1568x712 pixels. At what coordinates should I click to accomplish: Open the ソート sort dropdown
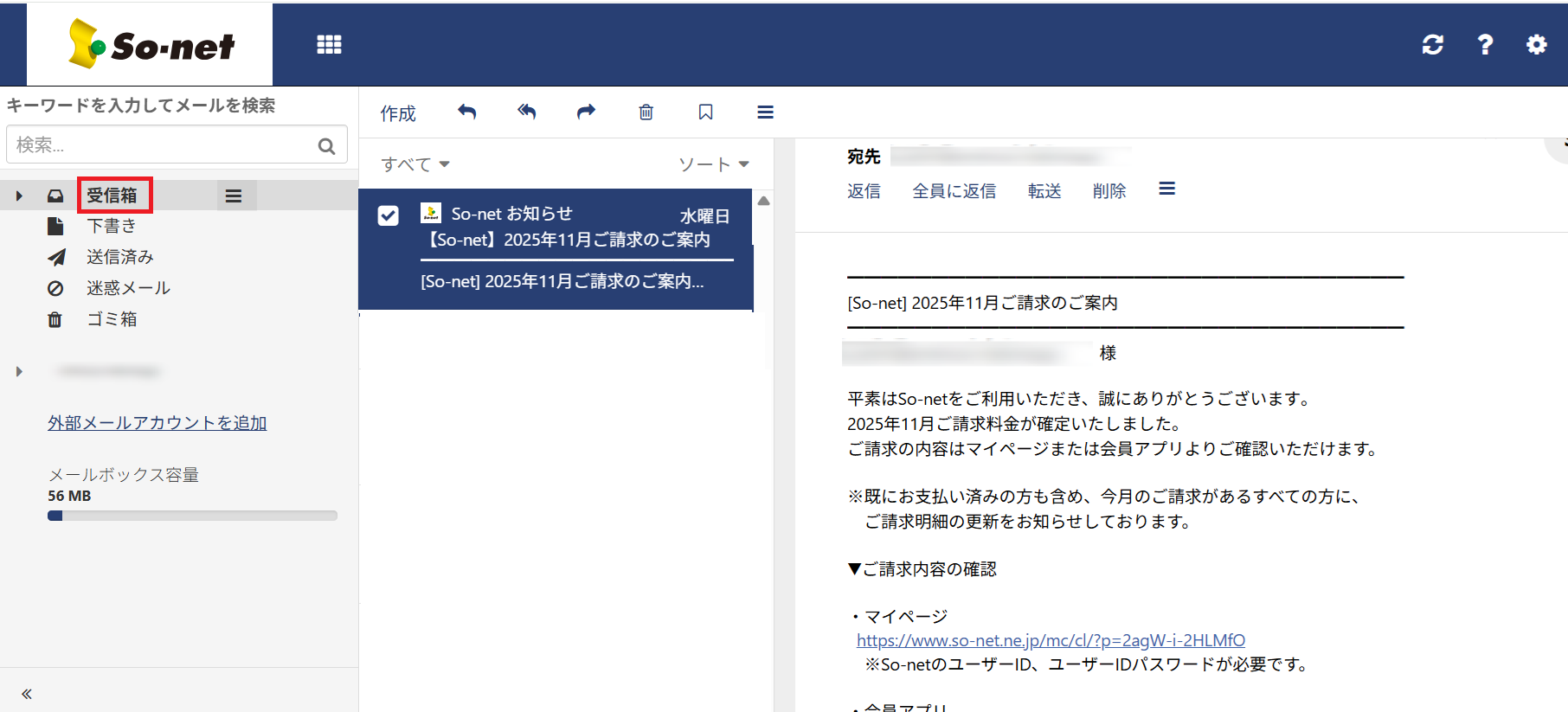pyautogui.click(x=713, y=164)
